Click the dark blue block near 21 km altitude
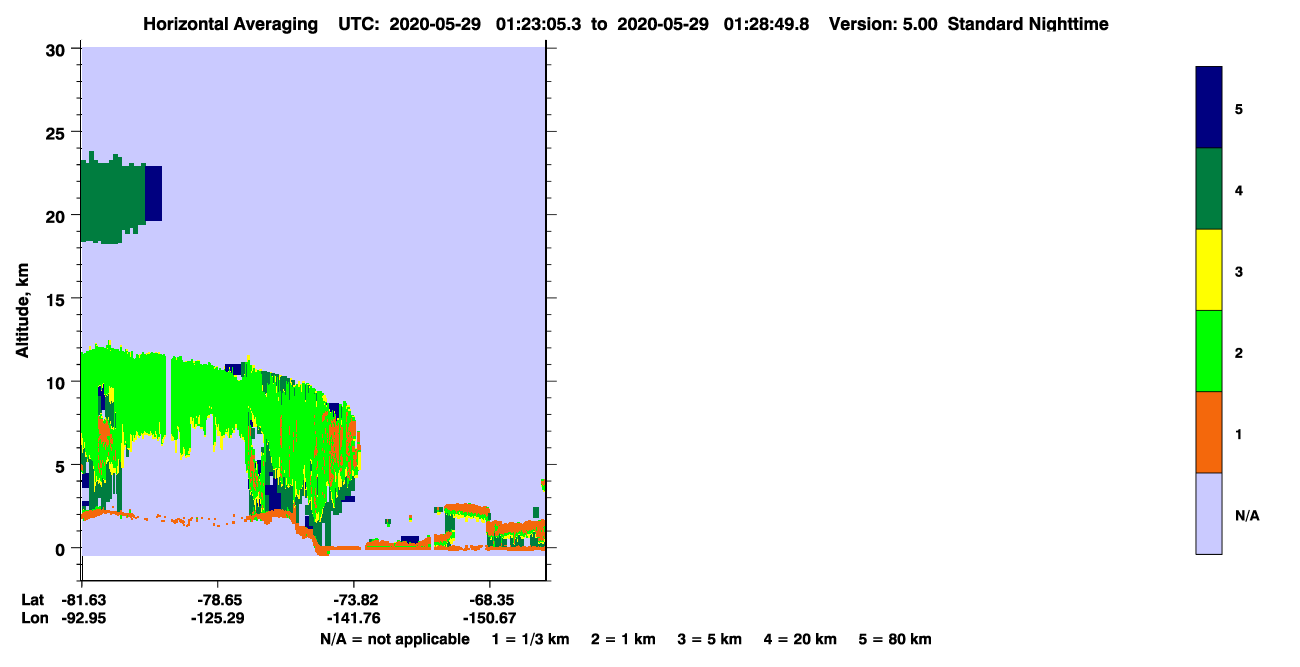The width and height of the screenshot is (1300, 667). (154, 193)
